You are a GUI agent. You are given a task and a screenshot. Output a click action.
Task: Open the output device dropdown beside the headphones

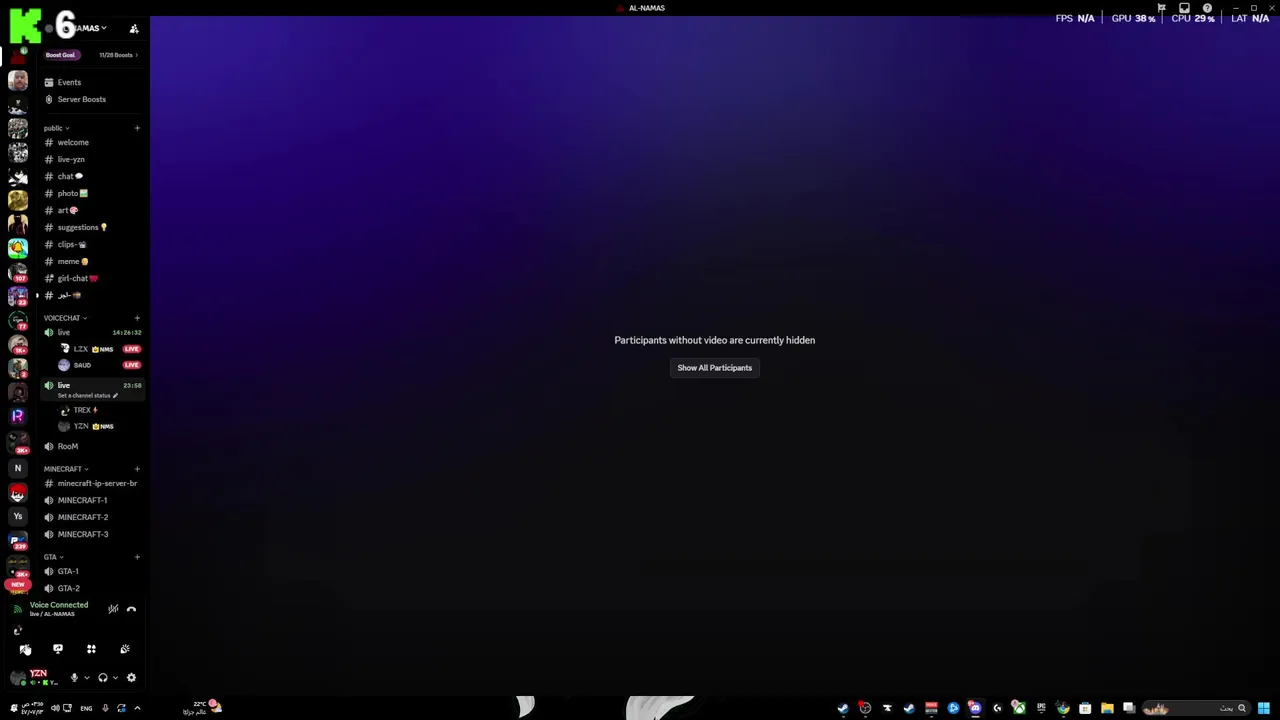click(115, 677)
